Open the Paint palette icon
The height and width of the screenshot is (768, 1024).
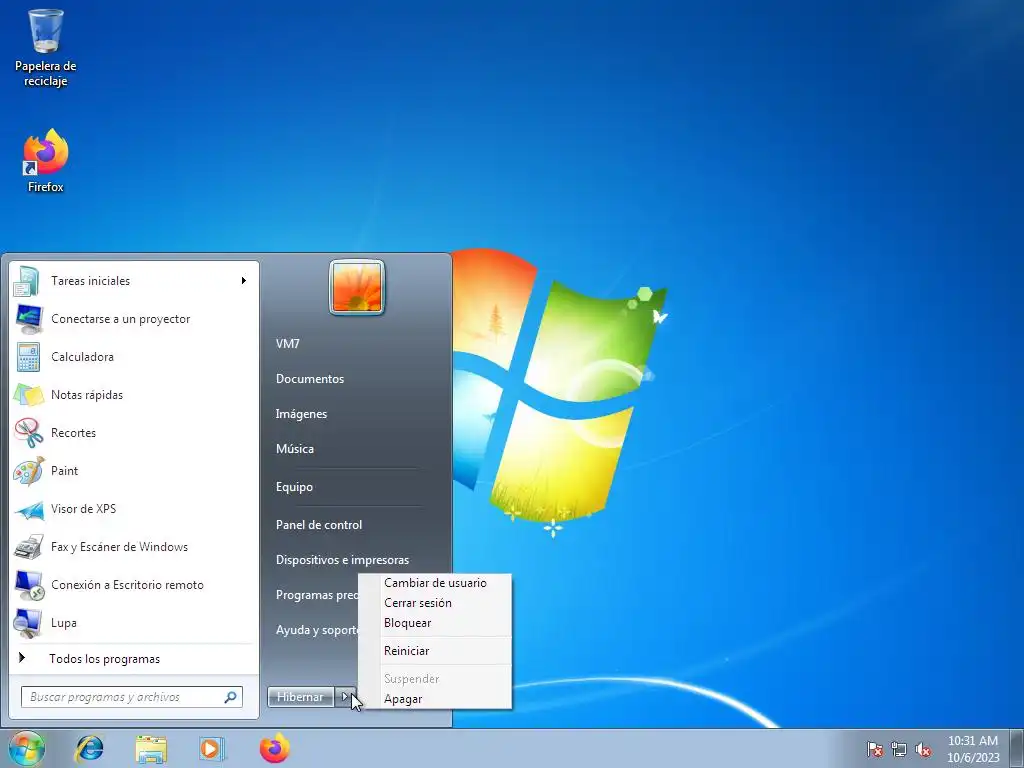click(28, 470)
